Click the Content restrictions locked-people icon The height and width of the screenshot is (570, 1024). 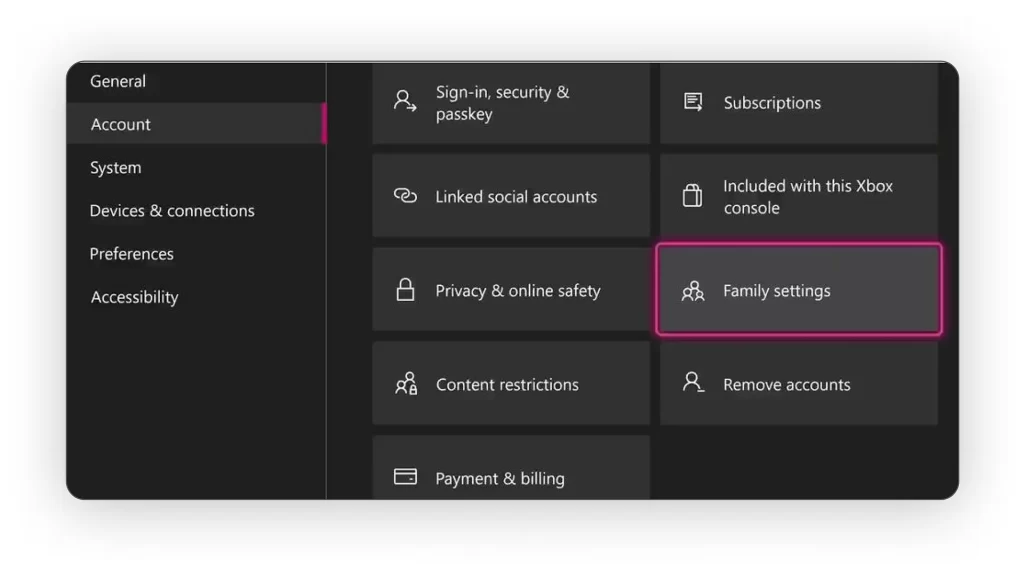pos(406,384)
